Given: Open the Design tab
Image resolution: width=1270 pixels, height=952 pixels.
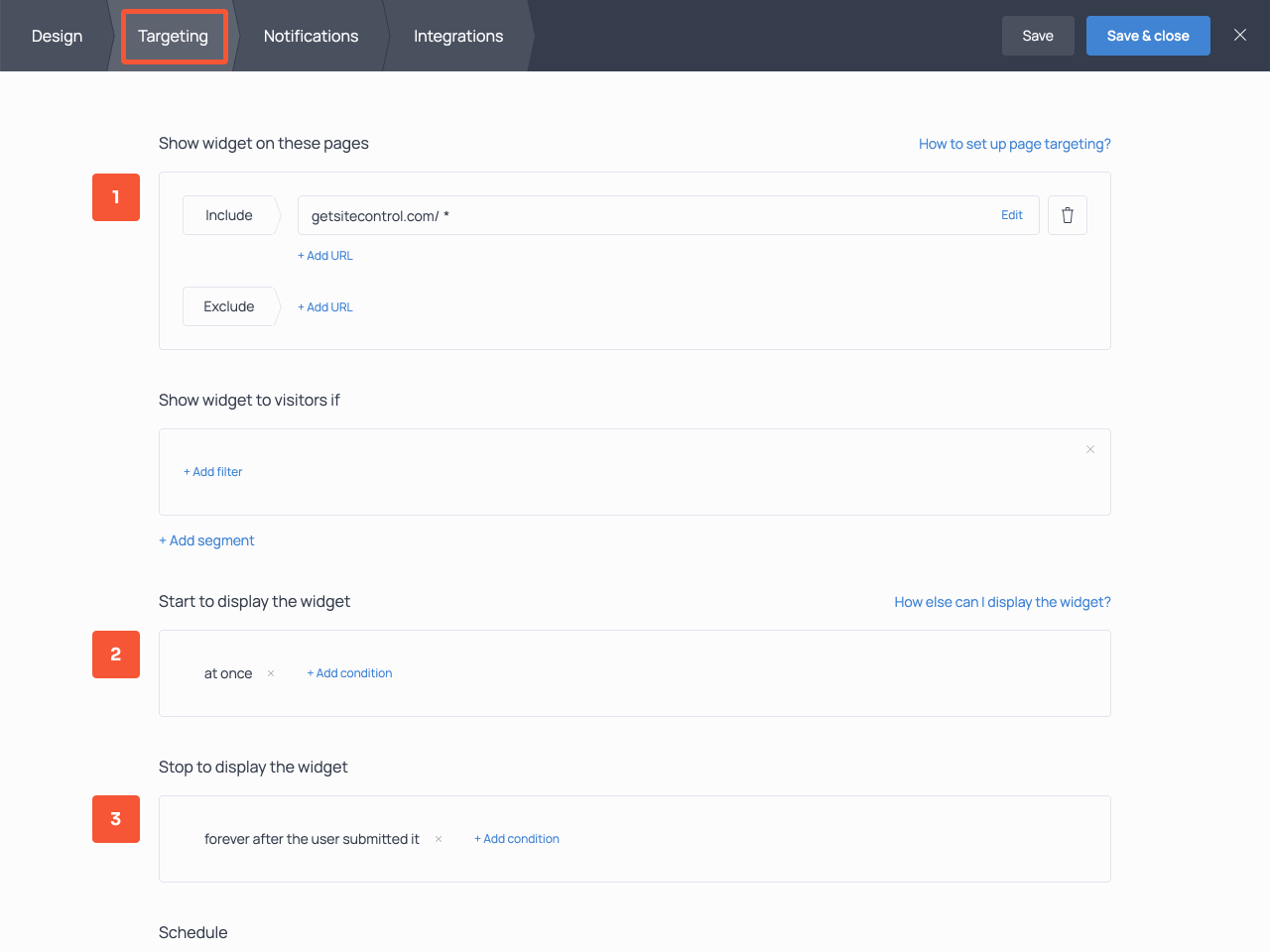Looking at the screenshot, I should [57, 36].
